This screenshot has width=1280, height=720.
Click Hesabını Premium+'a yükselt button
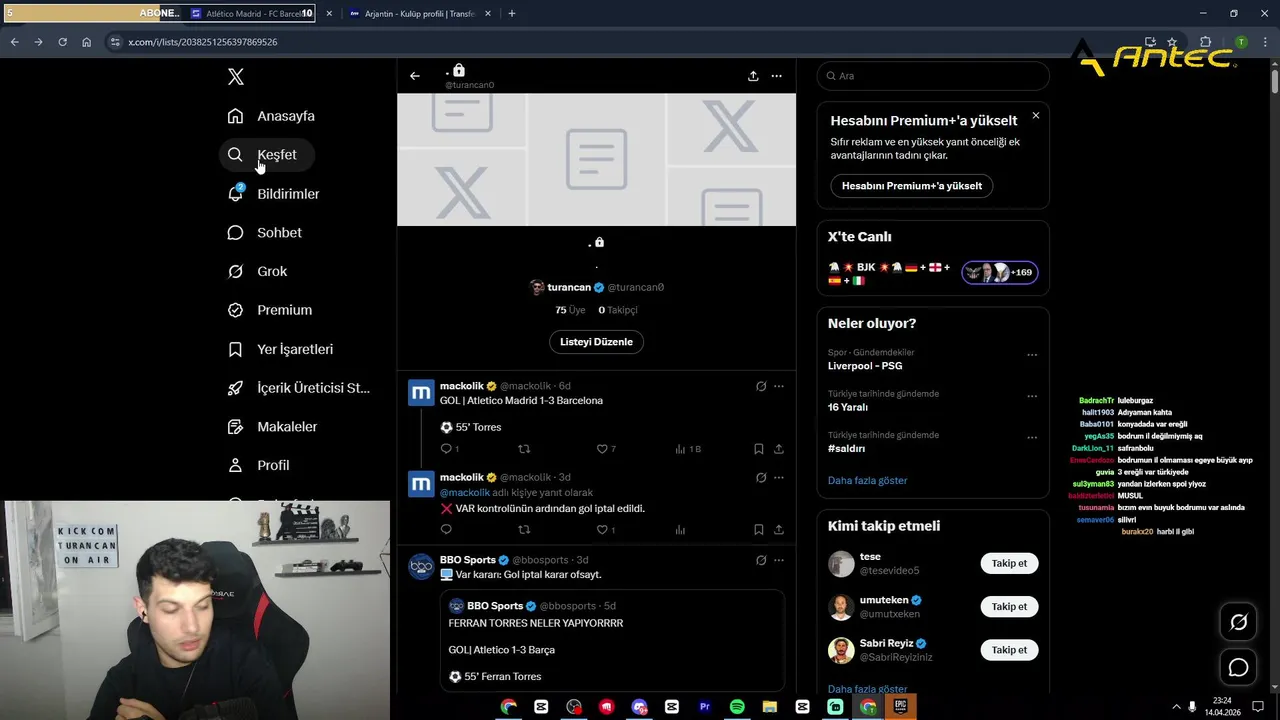click(912, 186)
